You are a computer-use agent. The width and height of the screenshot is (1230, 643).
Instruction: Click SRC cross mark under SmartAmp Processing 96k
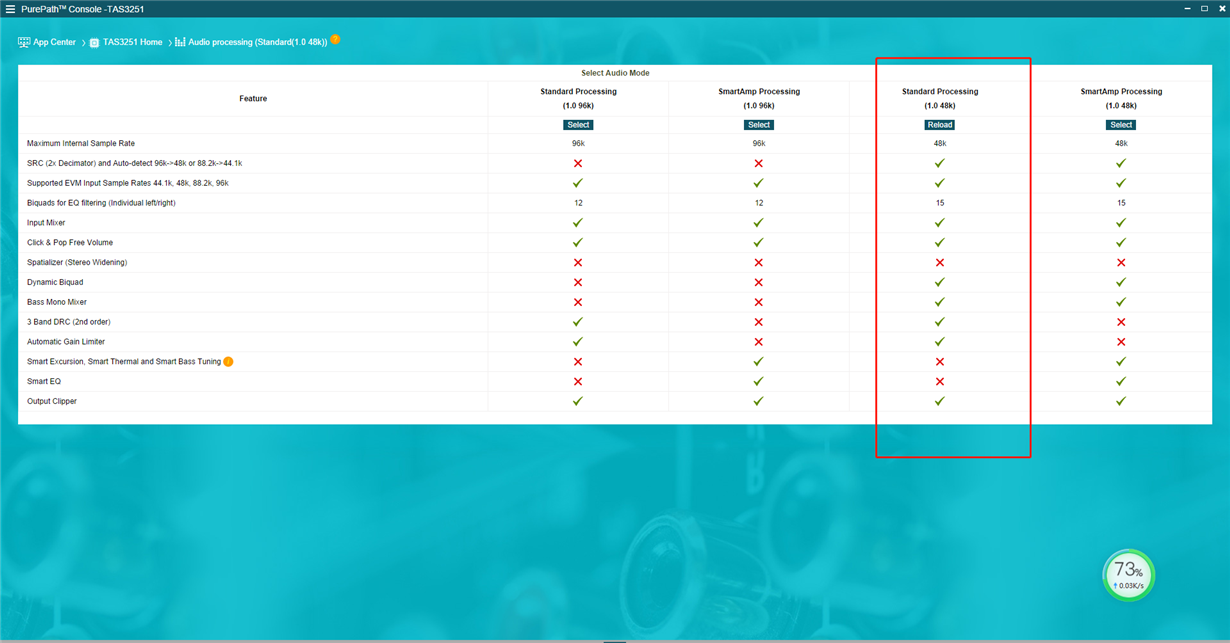click(x=759, y=163)
